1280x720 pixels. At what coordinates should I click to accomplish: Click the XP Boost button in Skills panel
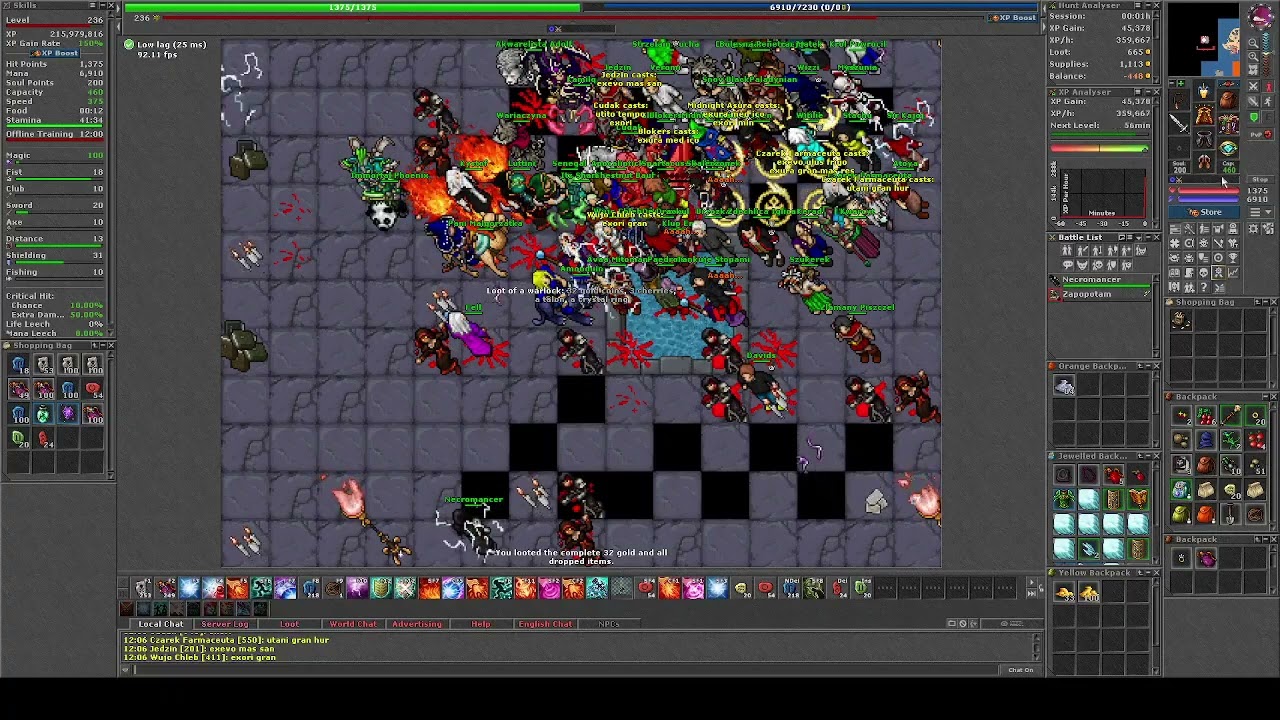coord(55,53)
